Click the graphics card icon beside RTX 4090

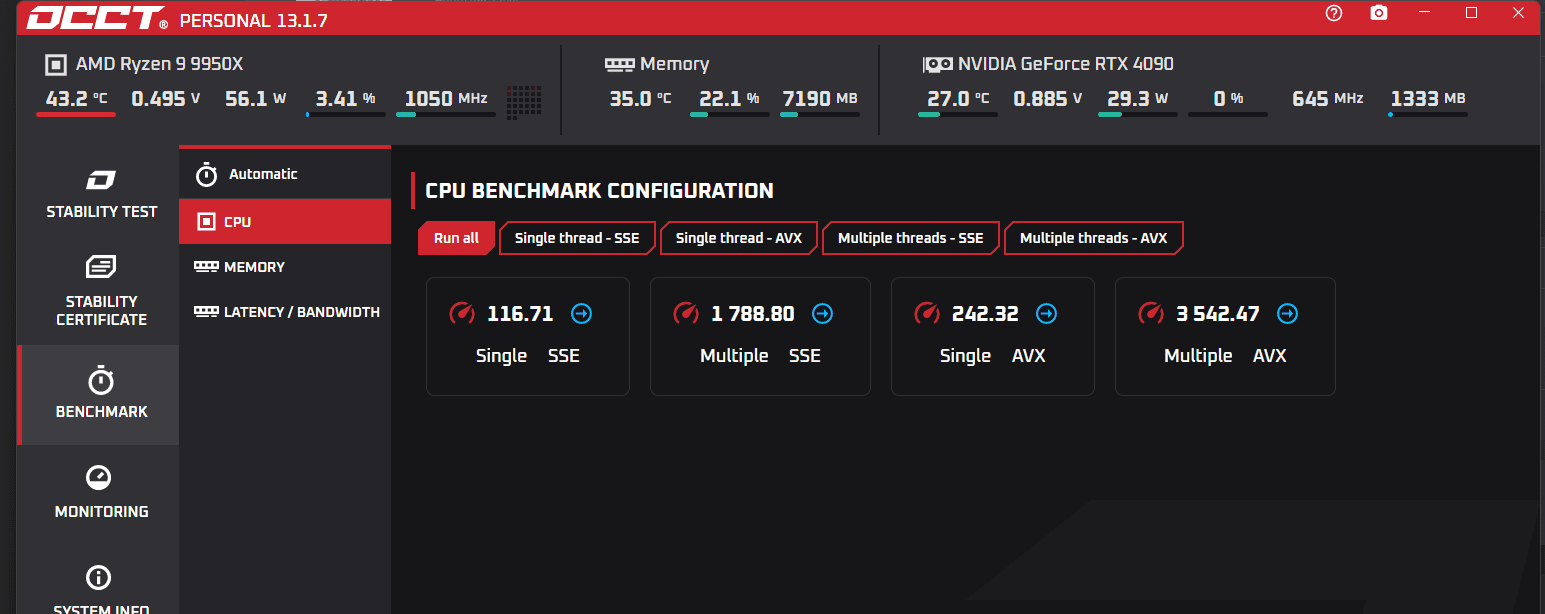coord(937,65)
